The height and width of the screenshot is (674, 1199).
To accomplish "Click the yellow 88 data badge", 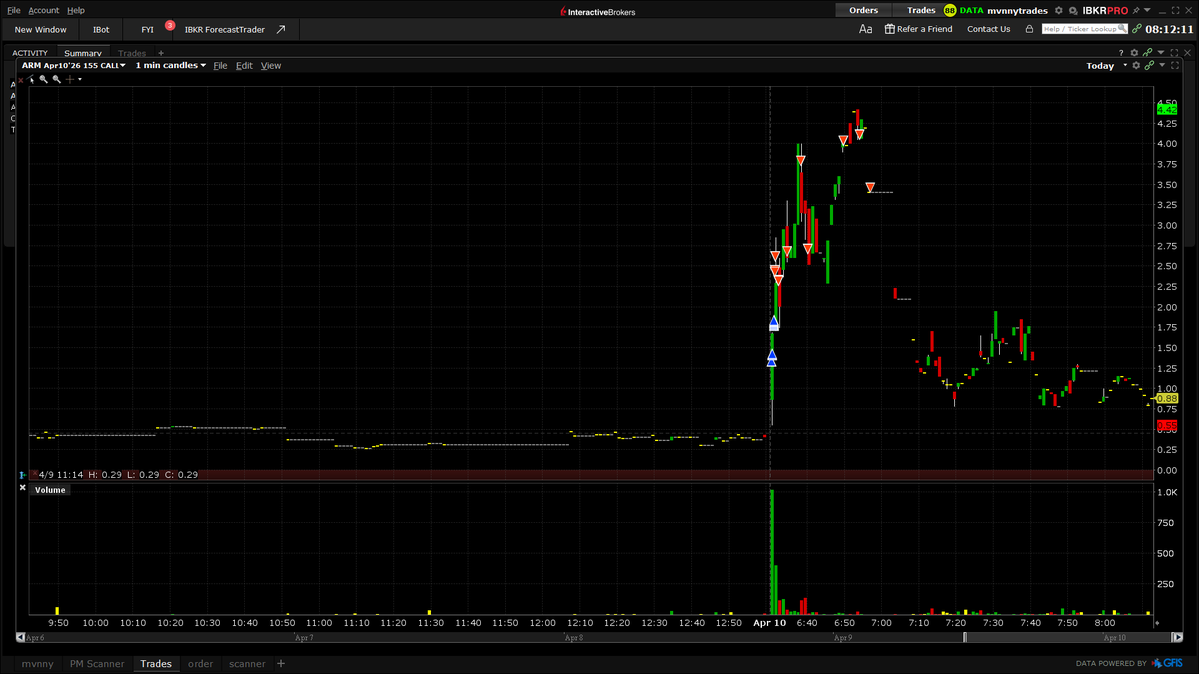I will coord(950,11).
